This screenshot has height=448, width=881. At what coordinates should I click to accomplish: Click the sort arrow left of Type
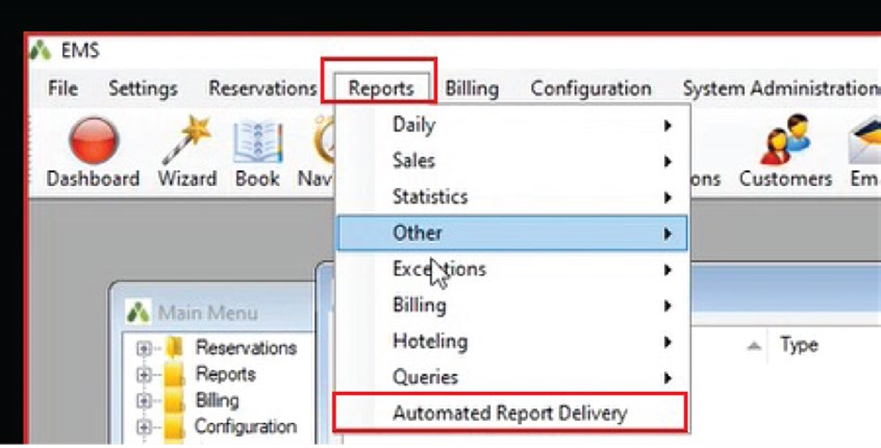tap(754, 346)
